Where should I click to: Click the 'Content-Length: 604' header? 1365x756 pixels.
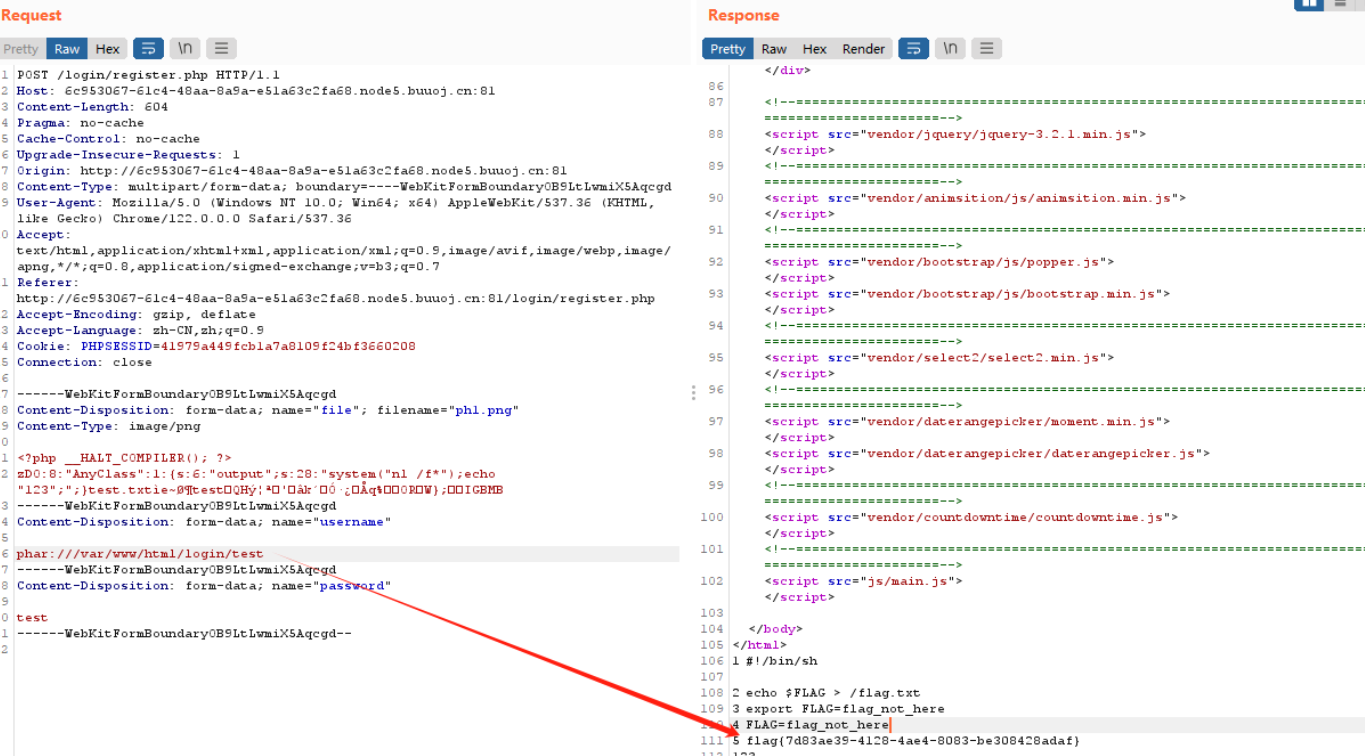pyautogui.click(x=92, y=107)
